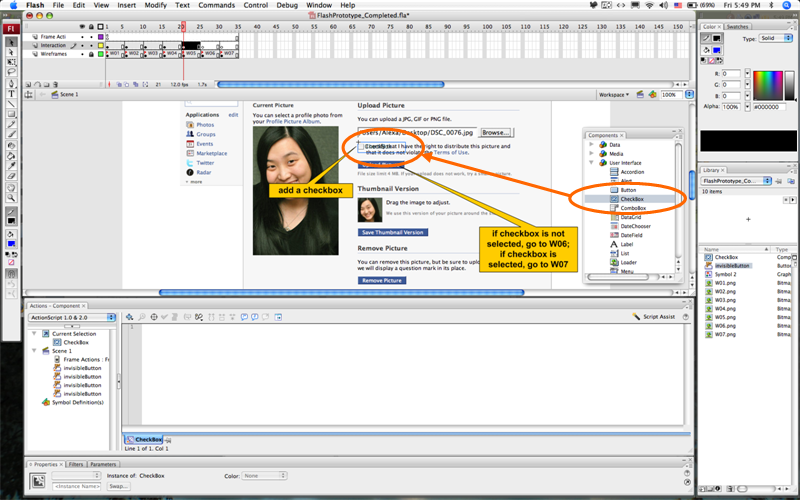Viewport: 800px width, 500px height.
Task: Toggle visibility dot of Frame Actions layer
Action: coord(83,36)
